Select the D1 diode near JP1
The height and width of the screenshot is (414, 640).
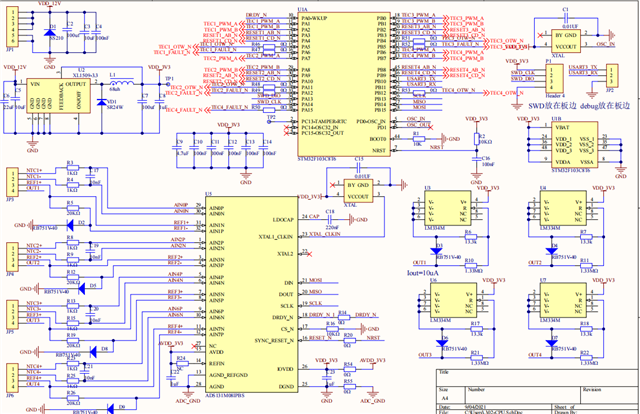coord(49,32)
